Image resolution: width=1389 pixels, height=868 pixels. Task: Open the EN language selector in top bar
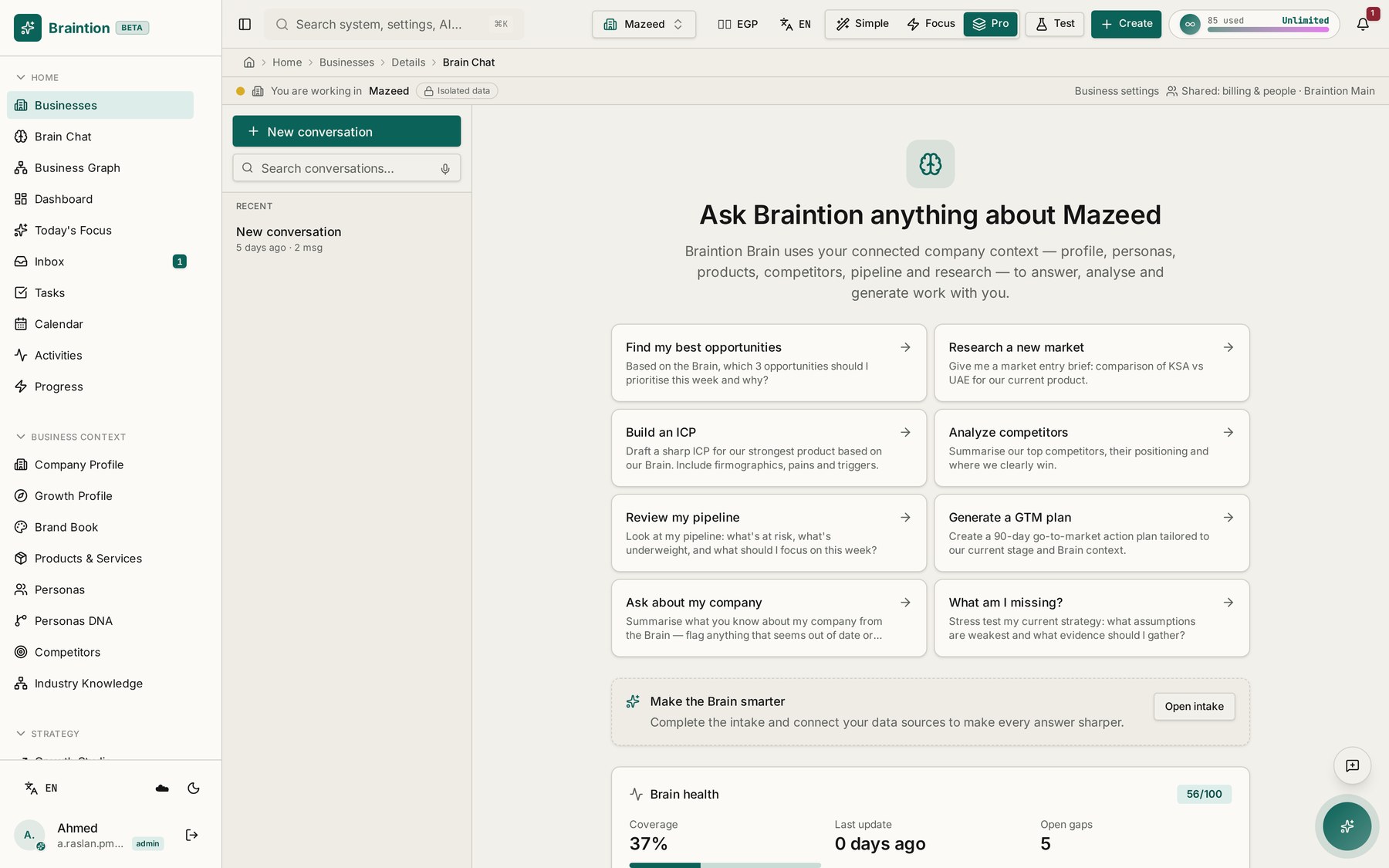795,24
